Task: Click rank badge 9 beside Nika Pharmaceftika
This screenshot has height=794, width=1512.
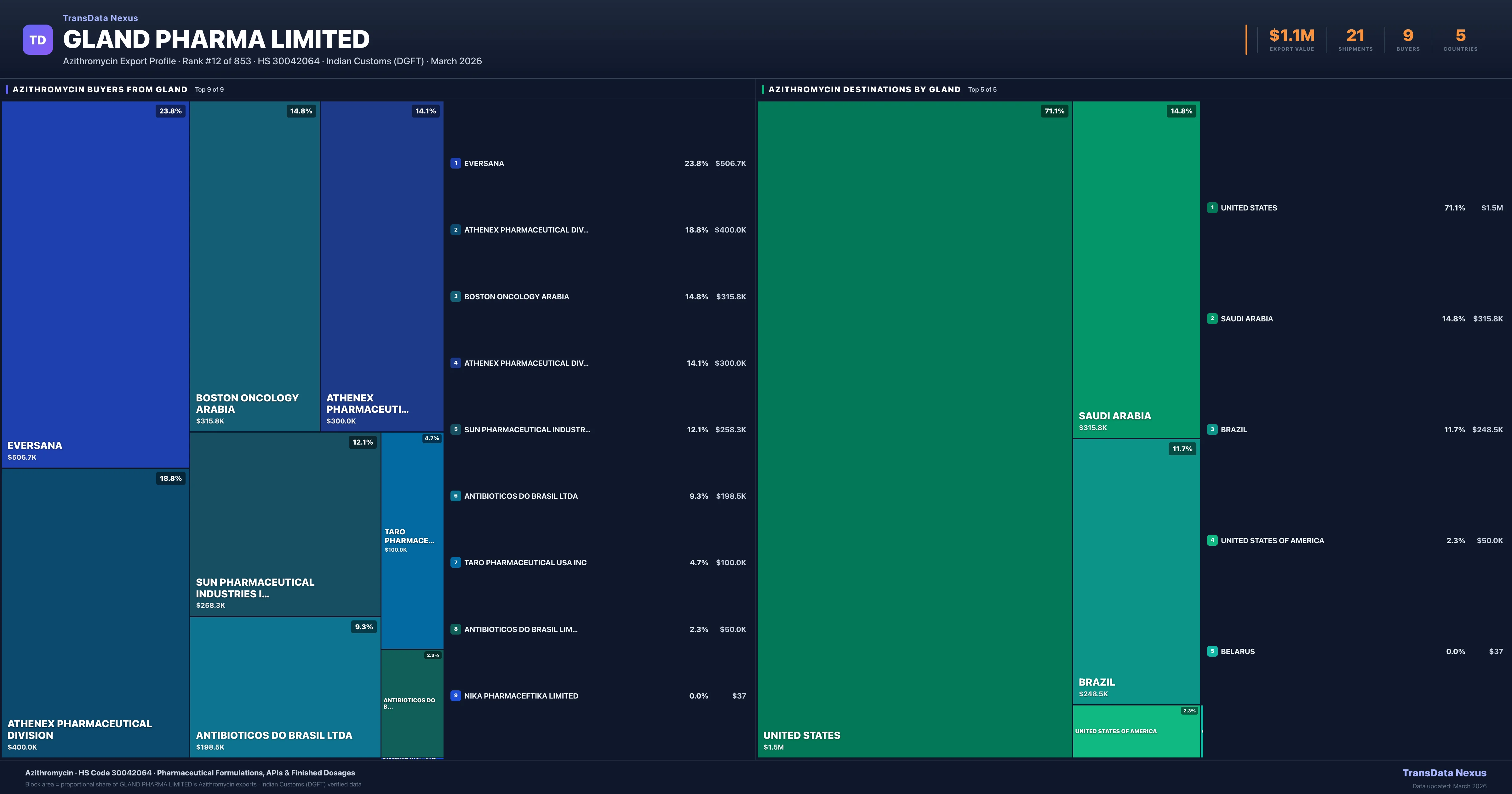Action: click(455, 696)
